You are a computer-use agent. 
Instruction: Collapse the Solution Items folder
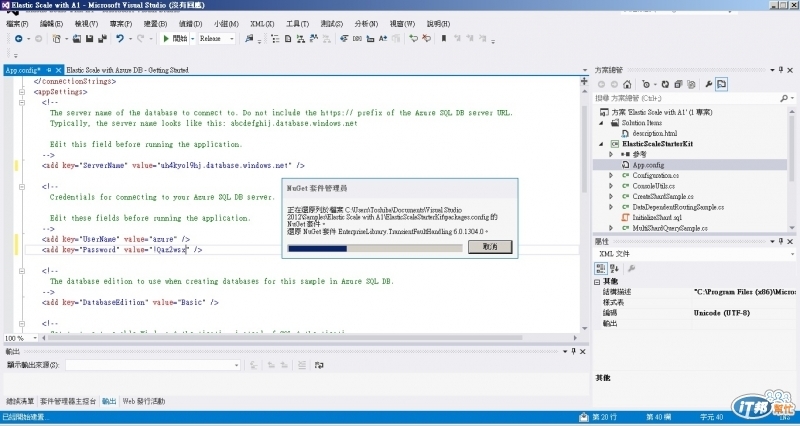[x=601, y=123]
